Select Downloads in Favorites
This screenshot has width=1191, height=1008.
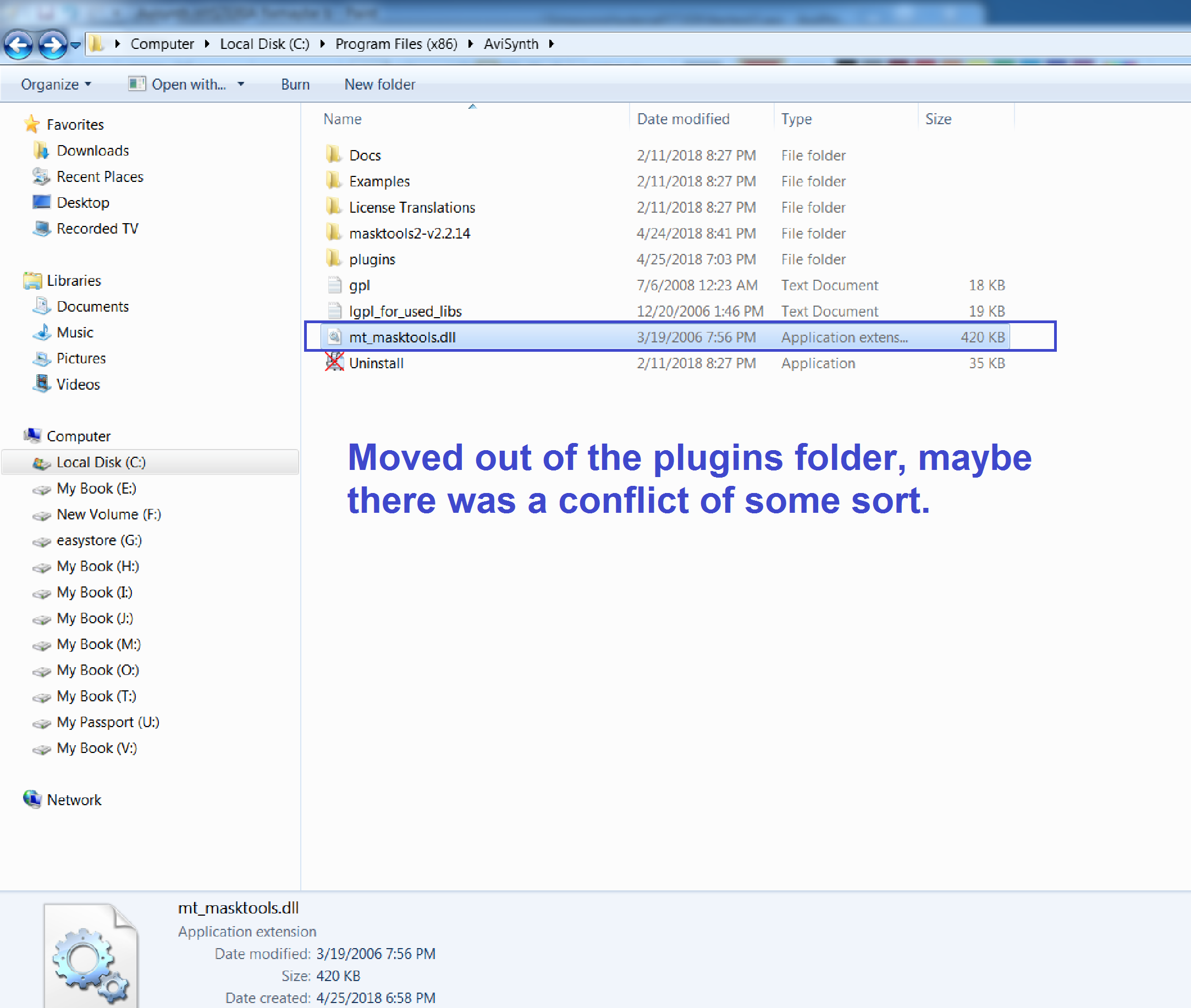coord(92,150)
